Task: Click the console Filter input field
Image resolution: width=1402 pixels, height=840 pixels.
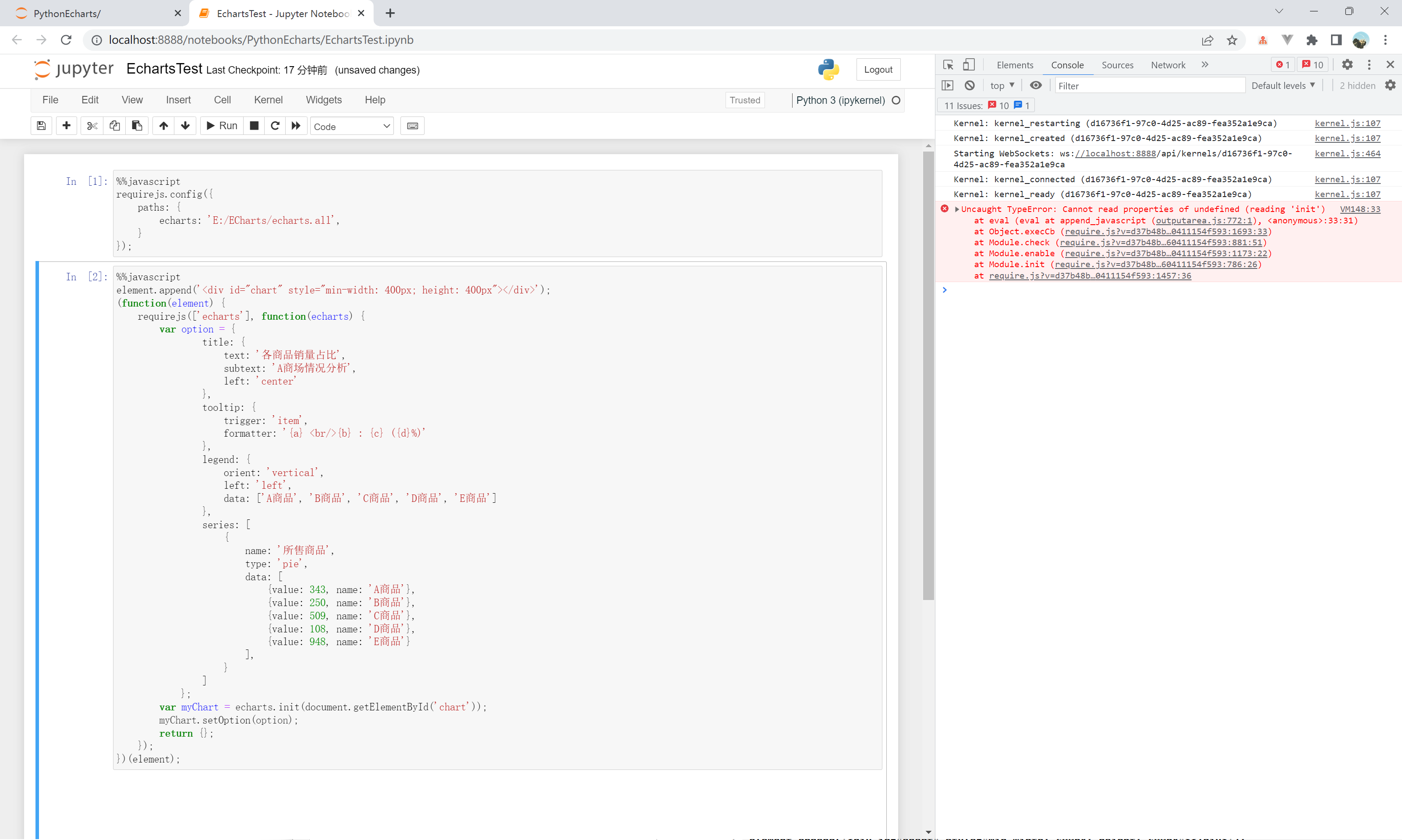Action: pyautogui.click(x=1150, y=85)
